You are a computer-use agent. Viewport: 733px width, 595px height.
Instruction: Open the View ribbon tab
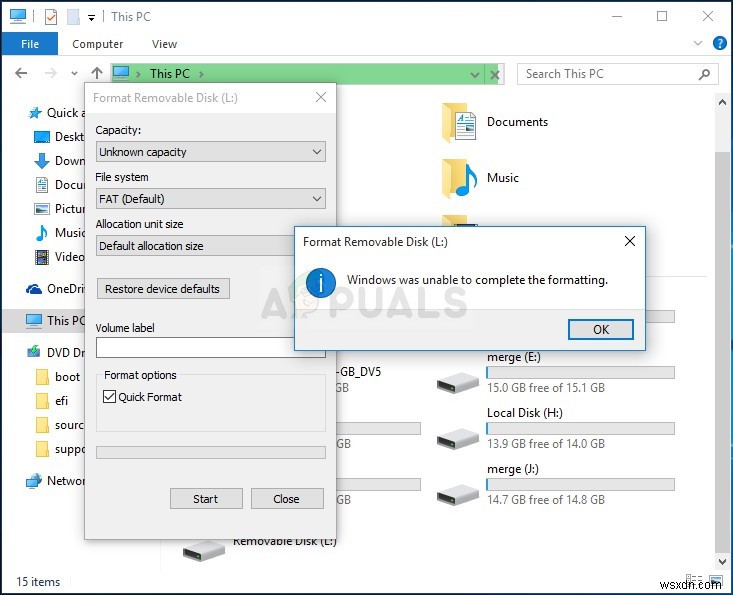(x=164, y=44)
